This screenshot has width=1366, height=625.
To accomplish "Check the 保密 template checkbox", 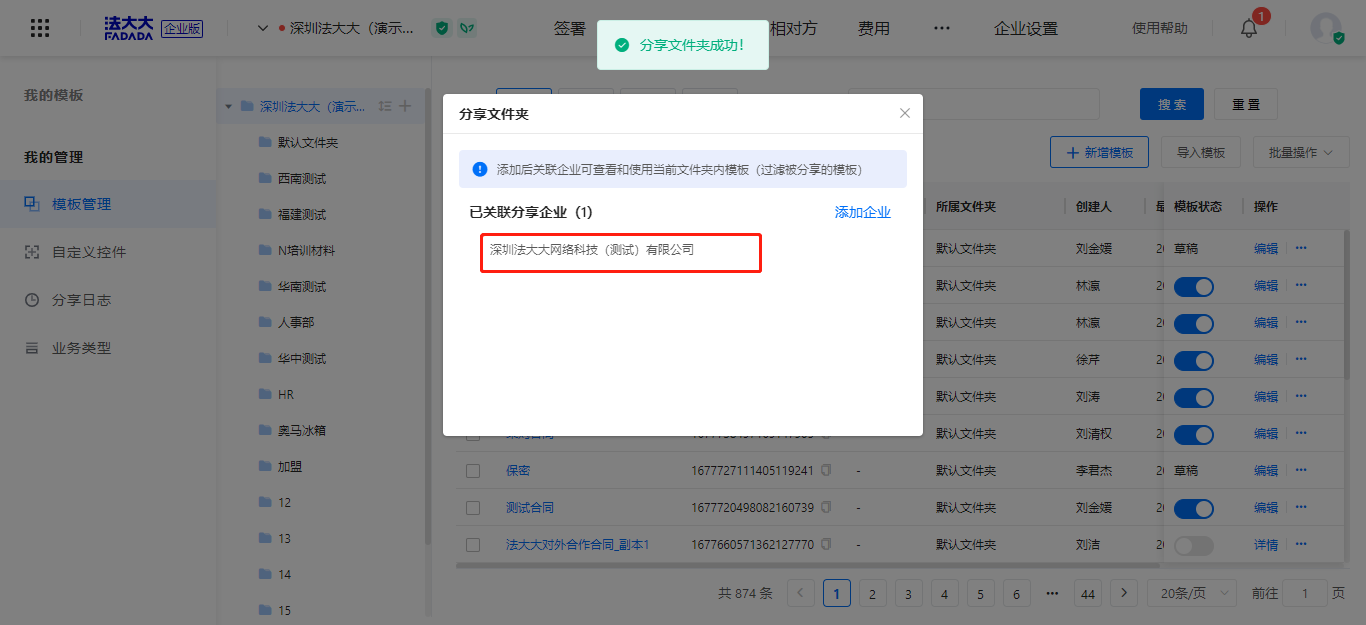I will click(473, 471).
